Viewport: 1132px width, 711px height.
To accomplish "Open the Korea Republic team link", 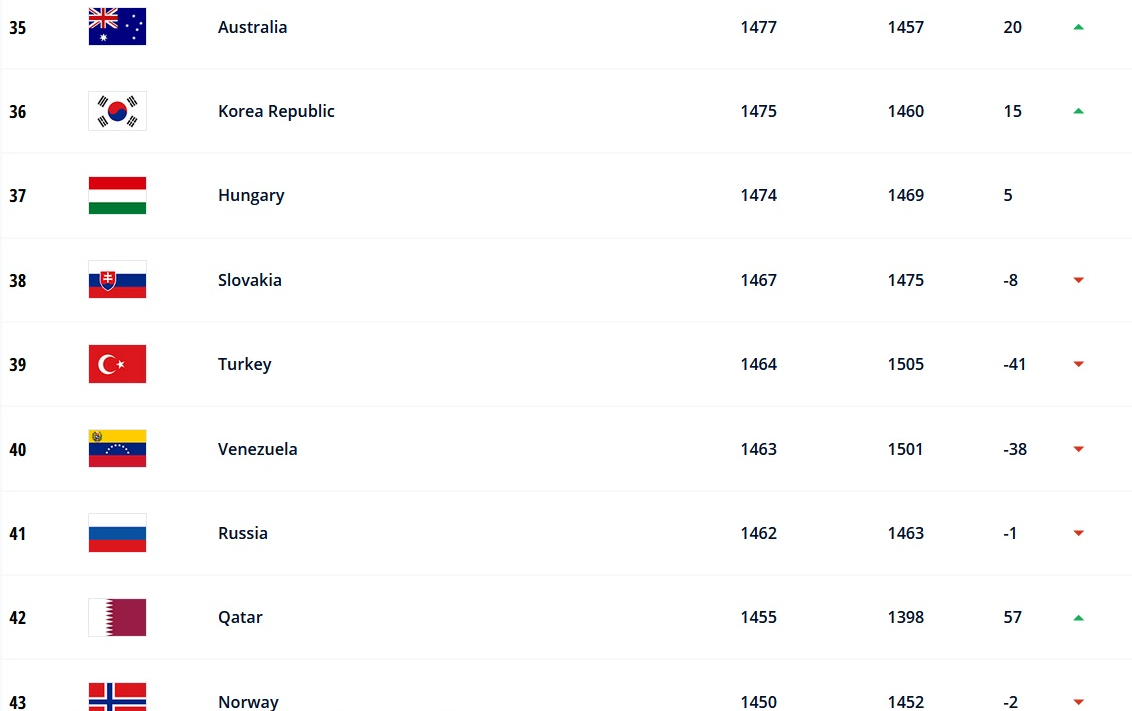I will click(x=276, y=111).
